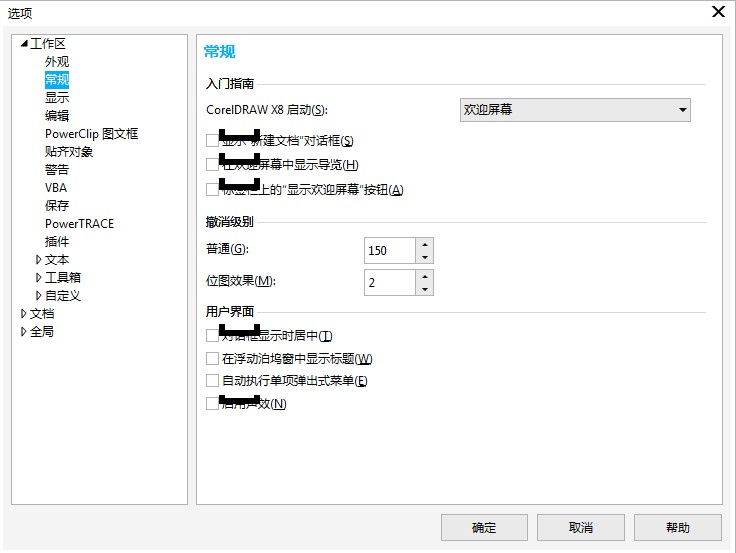The width and height of the screenshot is (736, 553).
Task: Expand the 文档 tree node
Action: coord(23,313)
